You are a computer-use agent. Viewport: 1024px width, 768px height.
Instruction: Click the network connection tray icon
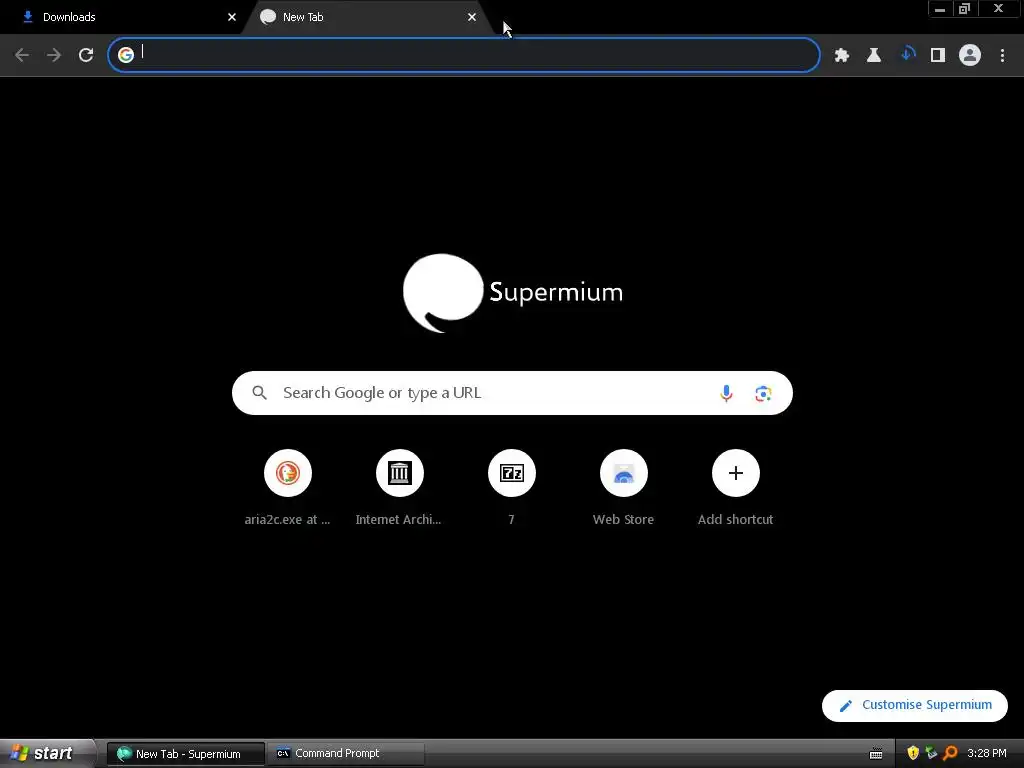click(x=931, y=753)
